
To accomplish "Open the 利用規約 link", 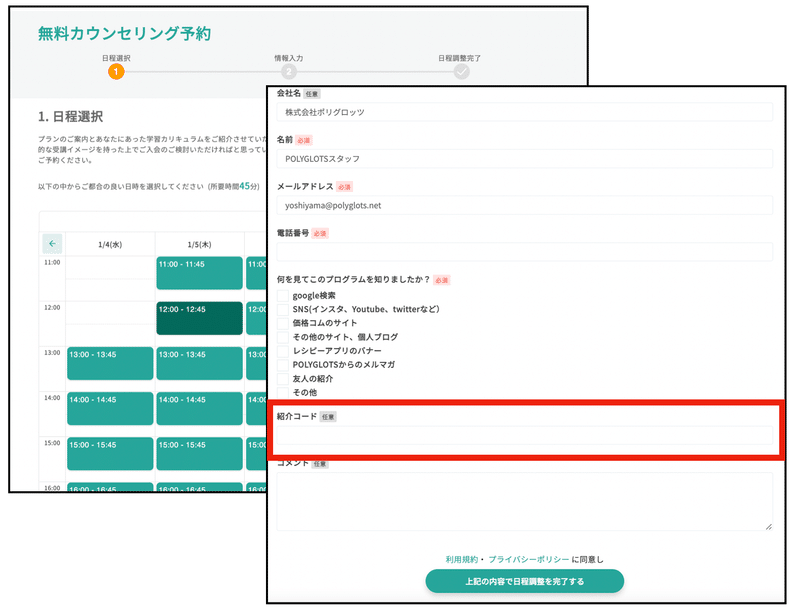I will coord(462,559).
